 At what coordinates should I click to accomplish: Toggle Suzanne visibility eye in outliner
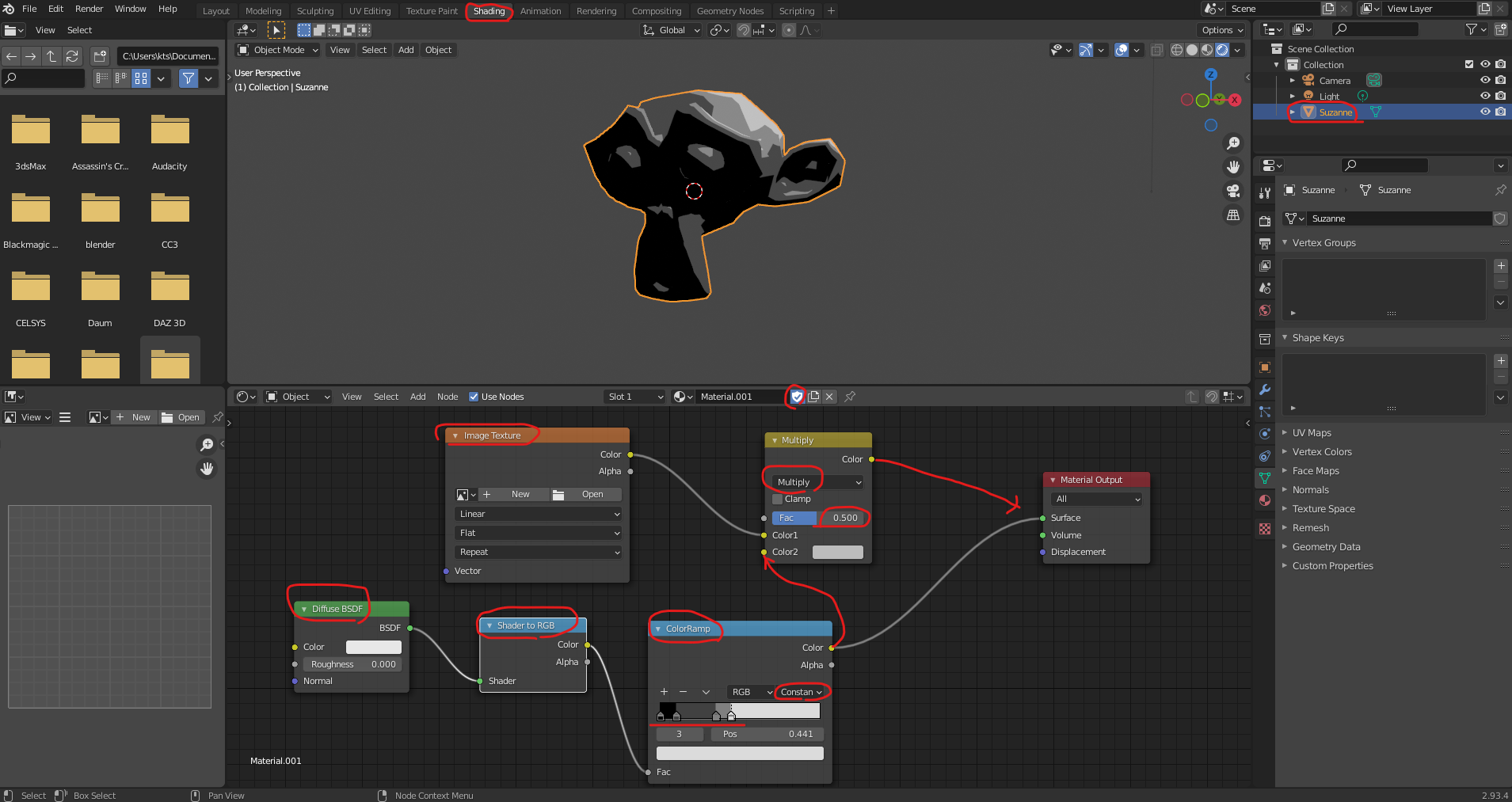tap(1485, 112)
